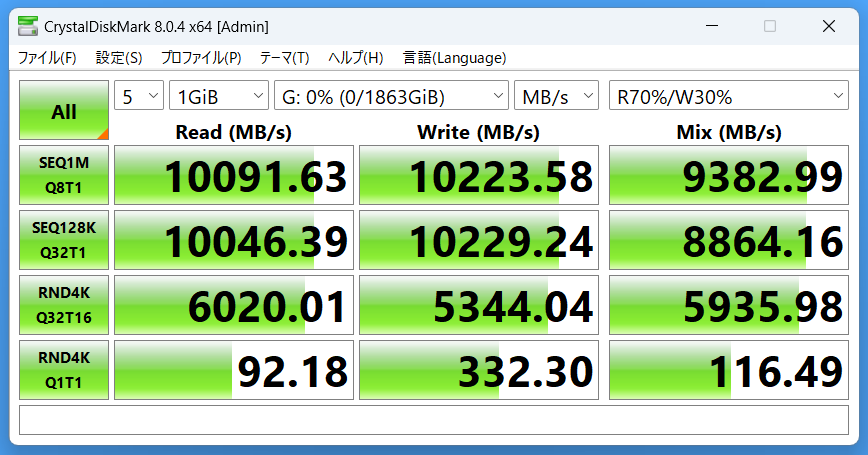Run the SEQ1M Q8T1 test
This screenshot has width=868, height=455.
[64, 175]
